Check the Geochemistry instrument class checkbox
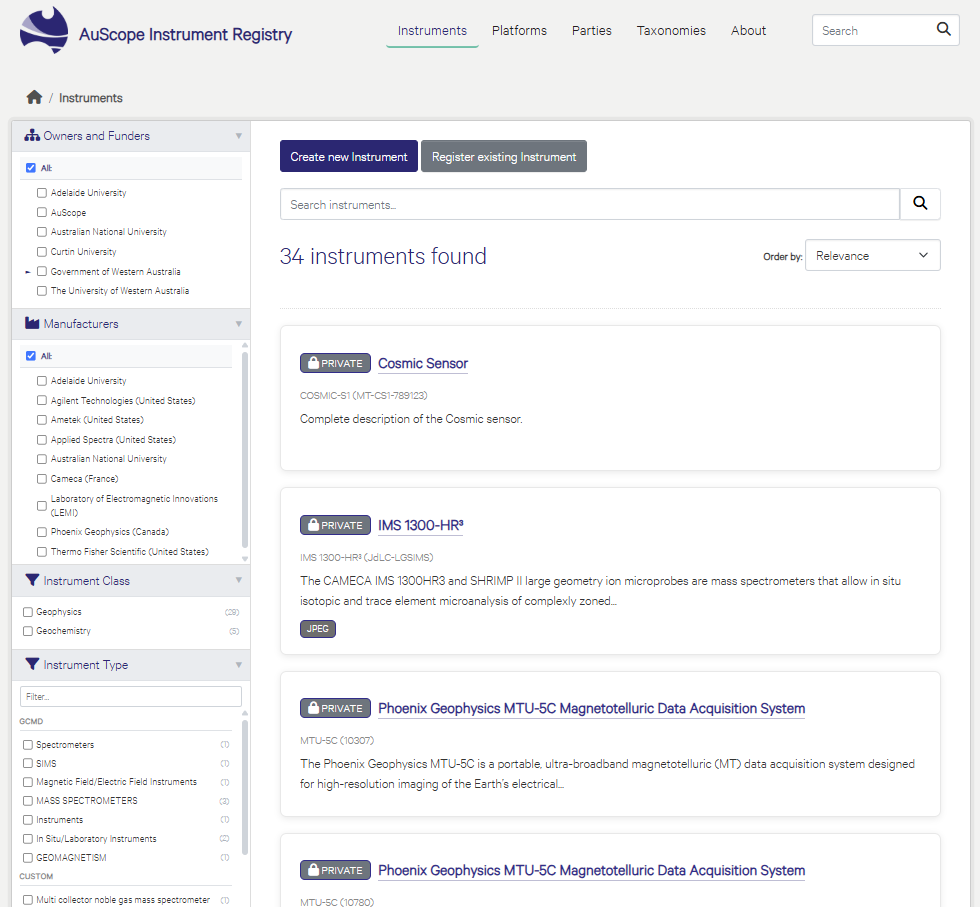Image resolution: width=980 pixels, height=907 pixels. (x=28, y=631)
